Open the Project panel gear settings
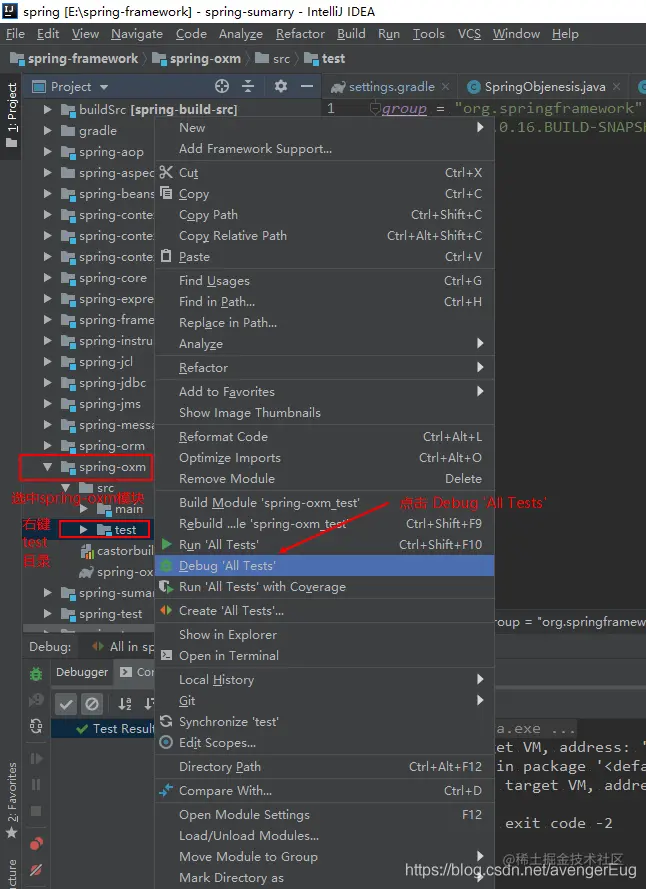The width and height of the screenshot is (646, 889). tap(281, 86)
